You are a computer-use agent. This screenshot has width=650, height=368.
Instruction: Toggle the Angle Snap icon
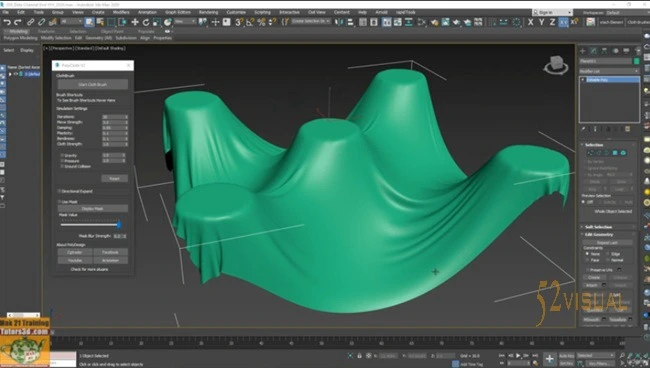[250, 22]
